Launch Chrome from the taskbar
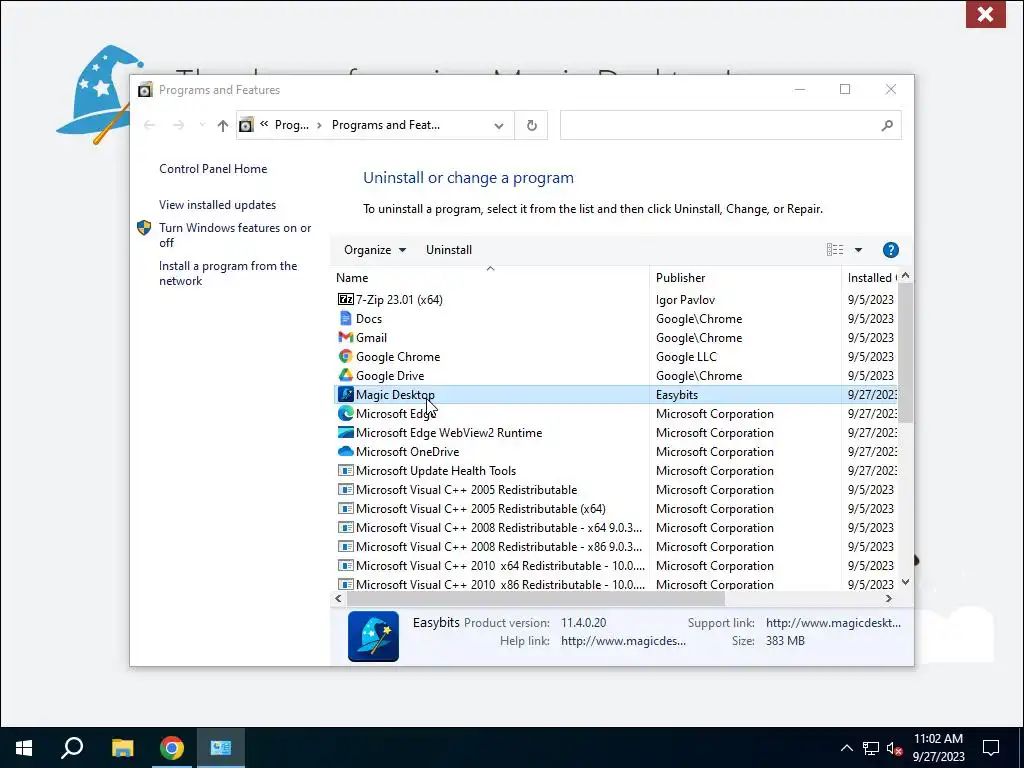Viewport: 1024px width, 768px height. click(171, 748)
